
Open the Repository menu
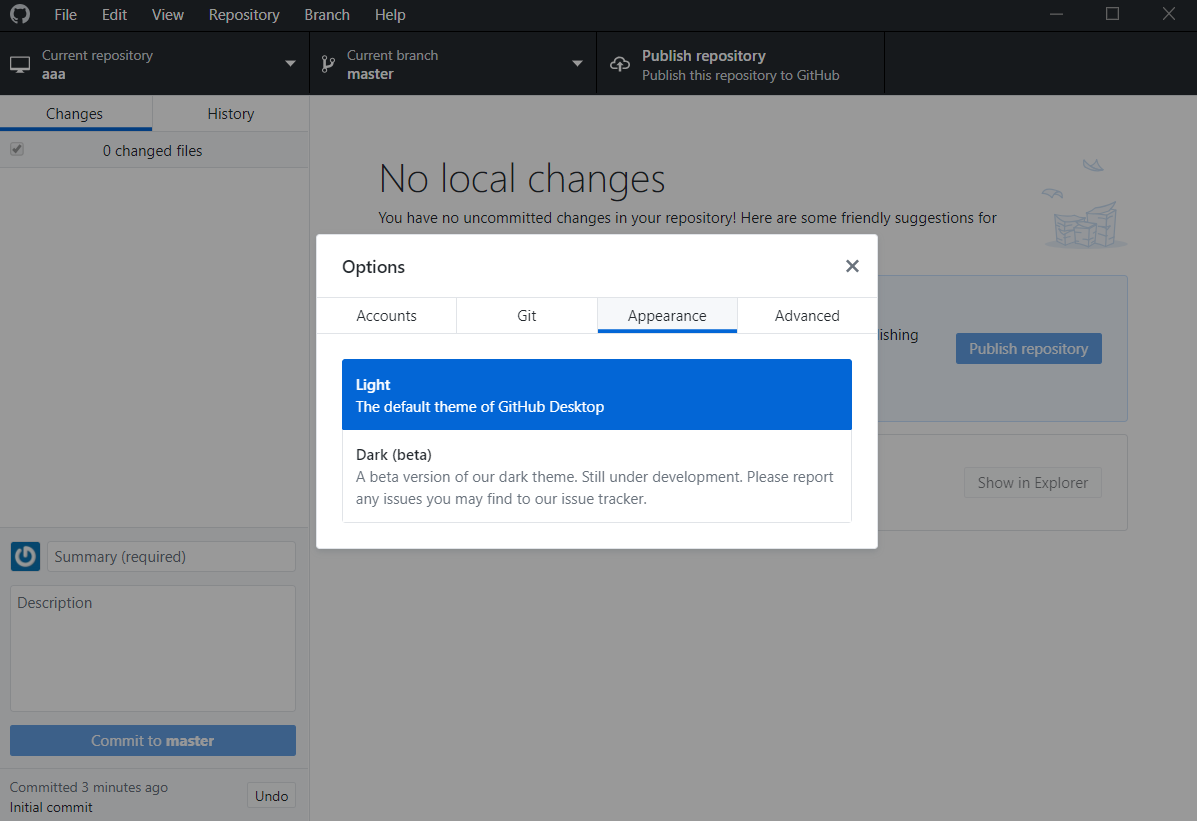(x=244, y=15)
